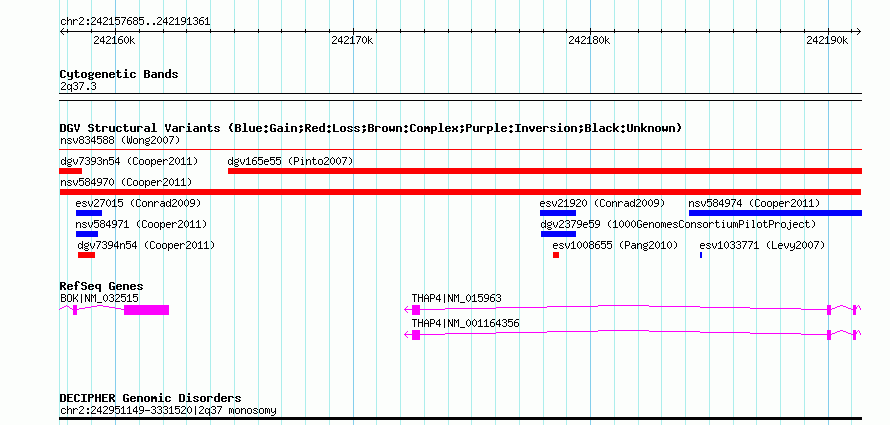The image size is (890, 425).
Task: Click the ruler's right end arrow
Action: tap(859, 31)
